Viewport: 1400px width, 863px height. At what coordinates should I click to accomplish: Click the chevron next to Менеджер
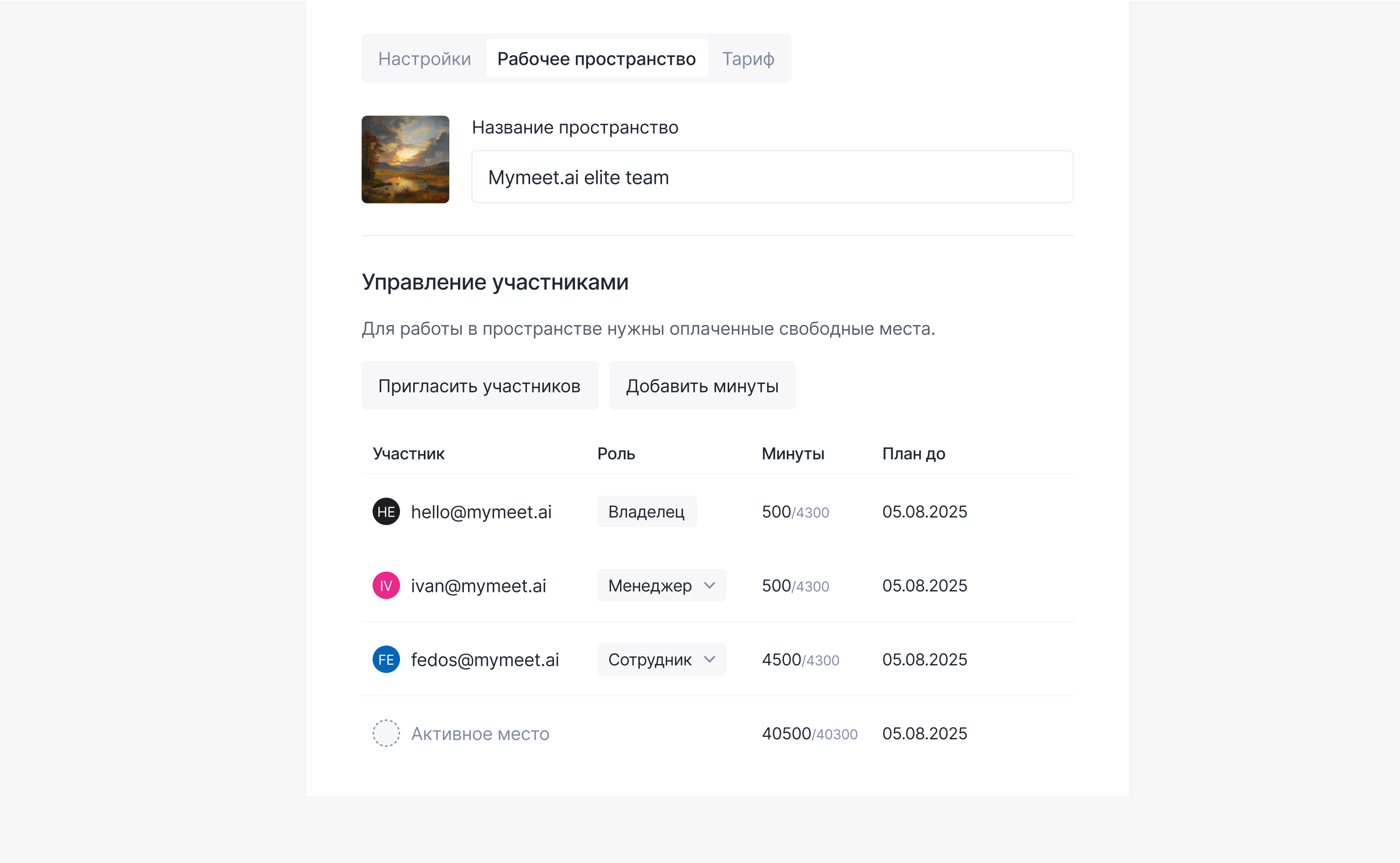(x=709, y=586)
